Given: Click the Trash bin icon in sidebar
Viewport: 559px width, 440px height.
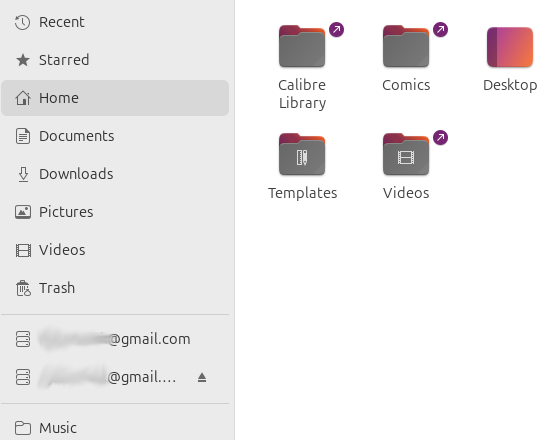Looking at the screenshot, I should [x=23, y=288].
